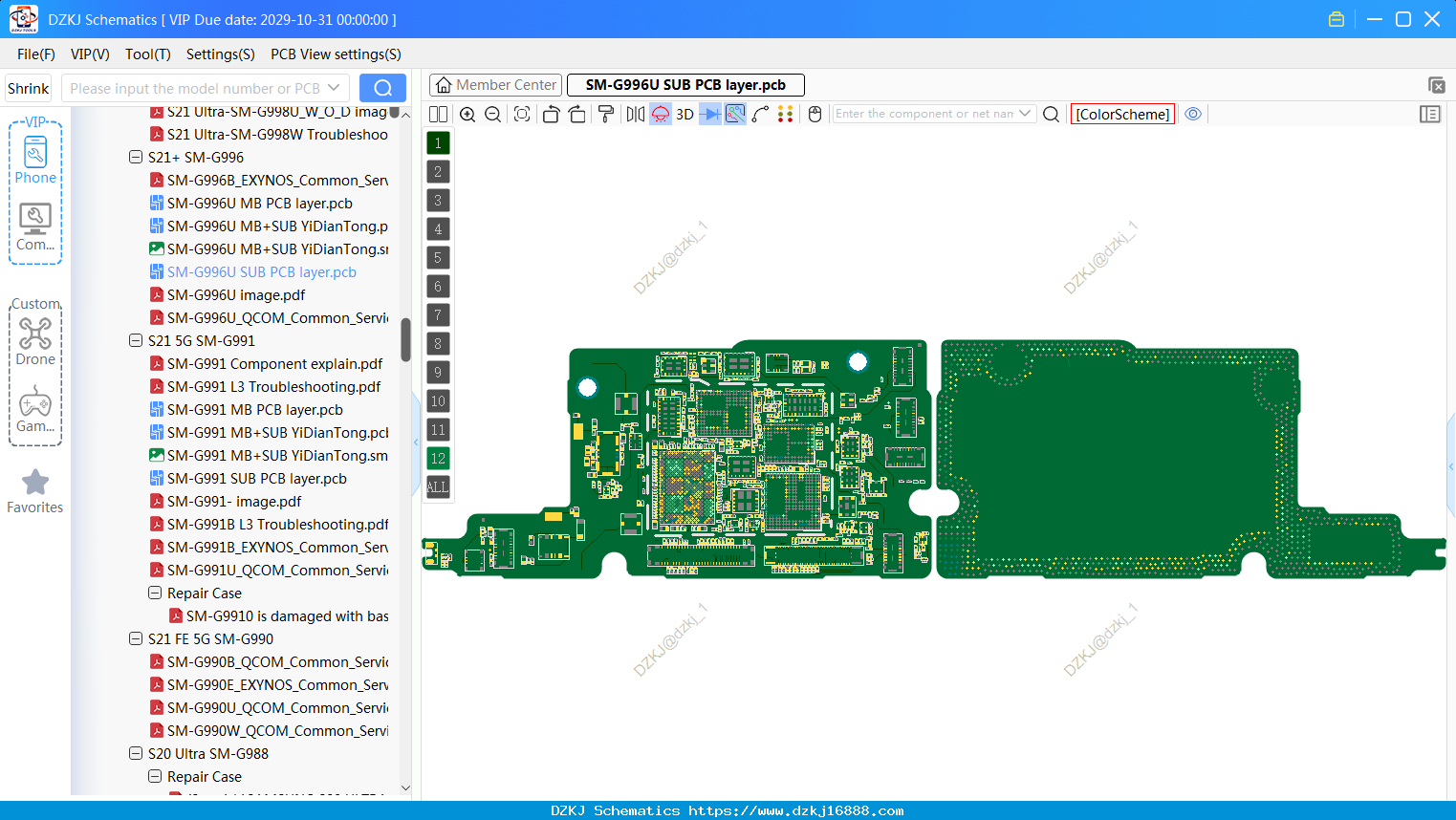
Task: Open SM-G991 L3 Troubleshooting.pdf
Action: [x=273, y=386]
